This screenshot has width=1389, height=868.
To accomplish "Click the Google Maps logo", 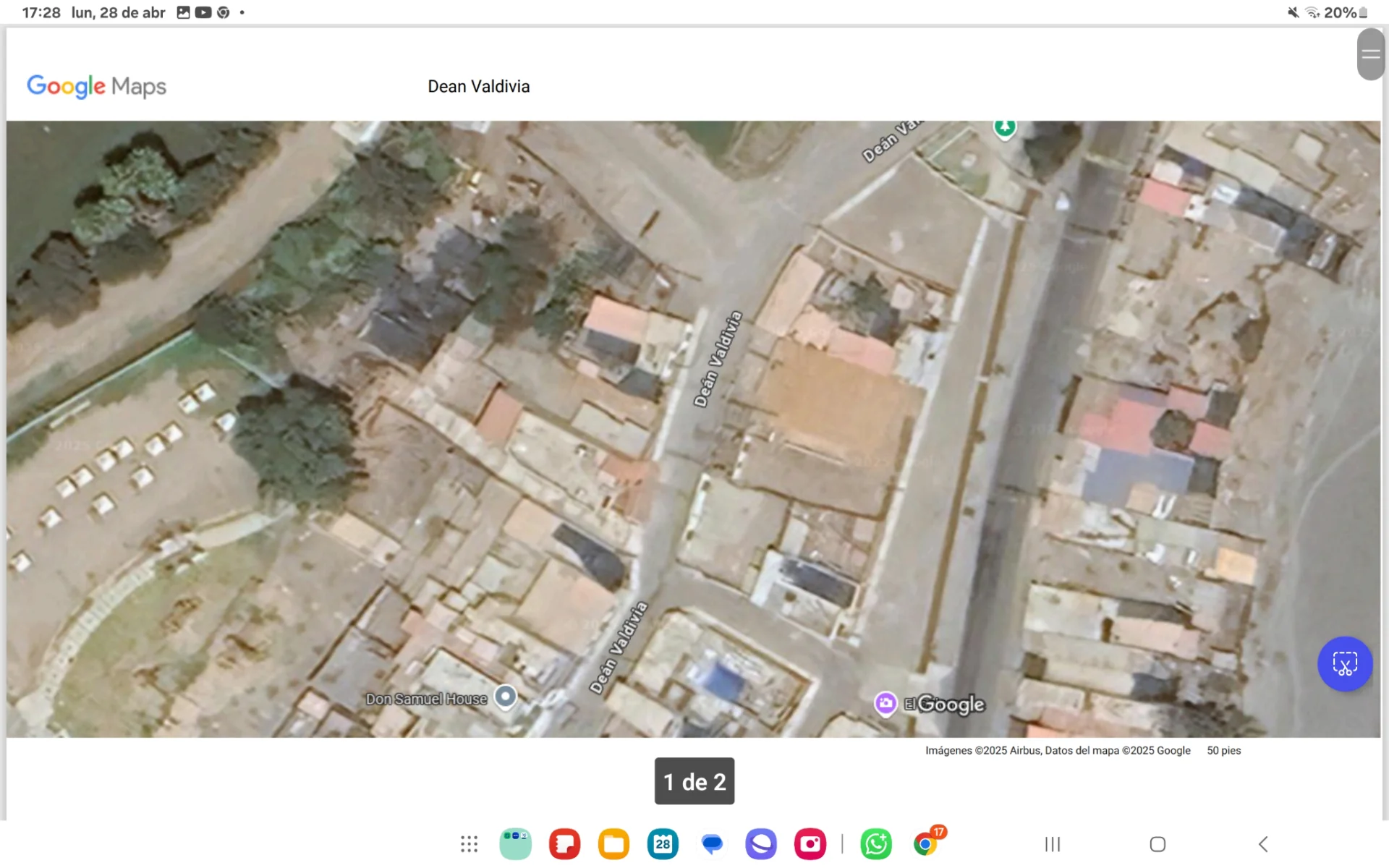I will pos(96,87).
